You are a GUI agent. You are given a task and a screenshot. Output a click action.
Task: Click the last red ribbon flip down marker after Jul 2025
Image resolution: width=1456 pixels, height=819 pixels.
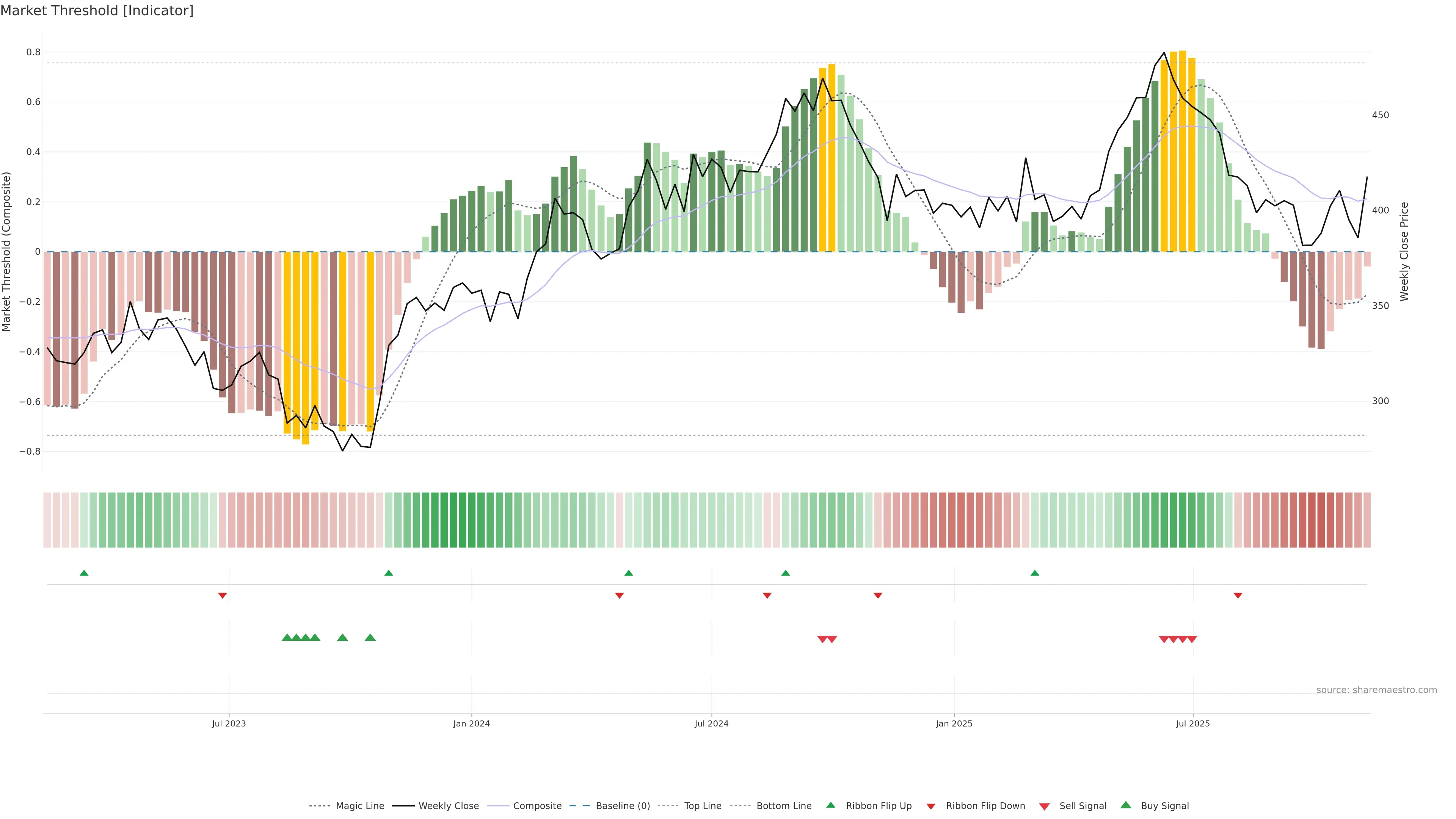[1238, 595]
